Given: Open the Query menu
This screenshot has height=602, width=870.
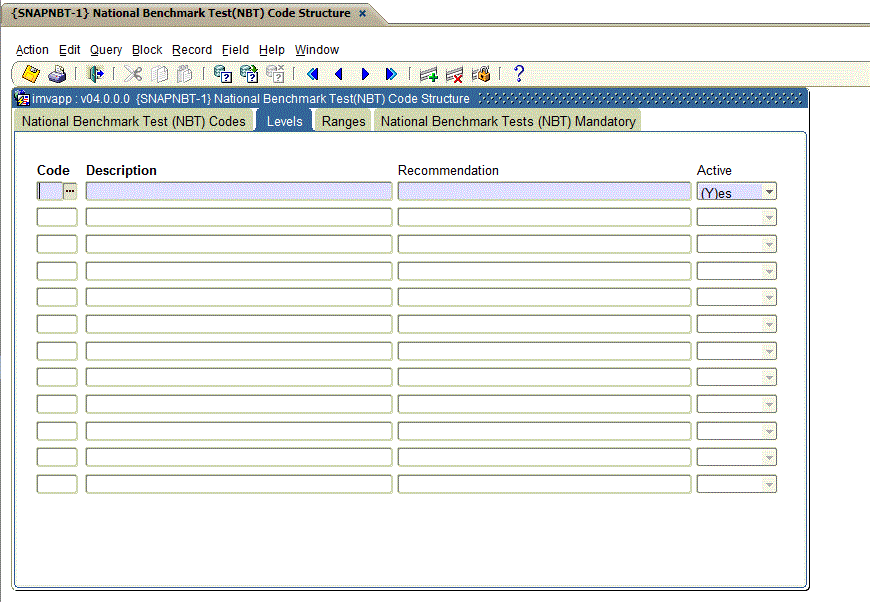Looking at the screenshot, I should (x=105, y=49).
